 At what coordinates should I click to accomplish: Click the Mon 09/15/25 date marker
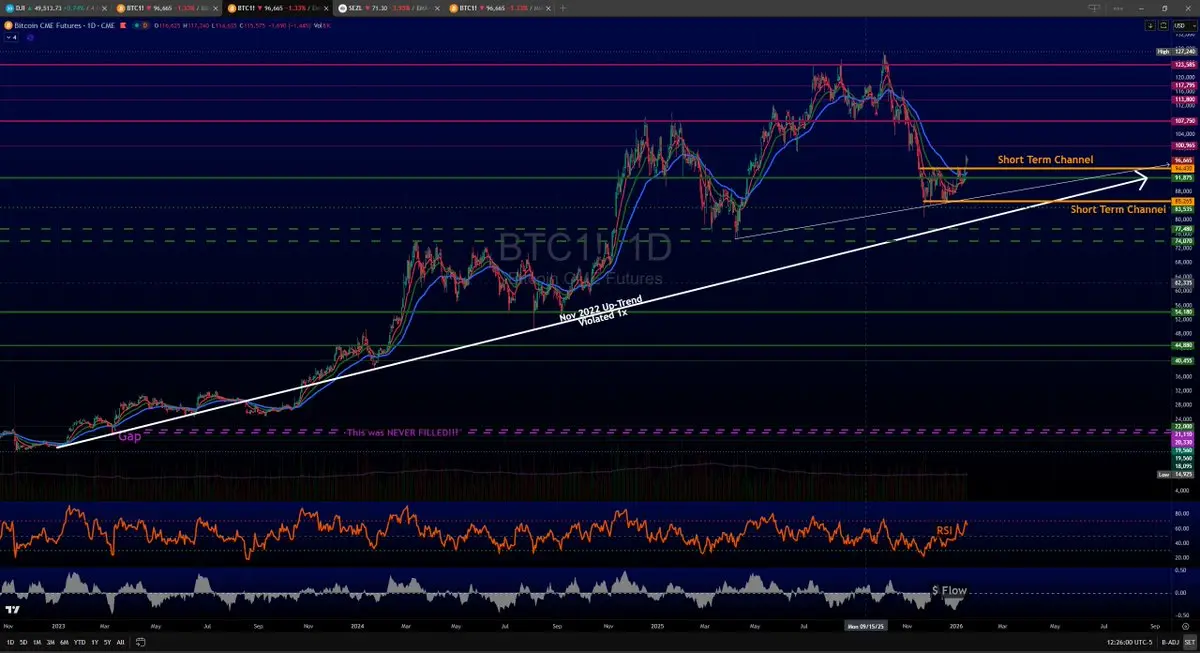coord(864,624)
